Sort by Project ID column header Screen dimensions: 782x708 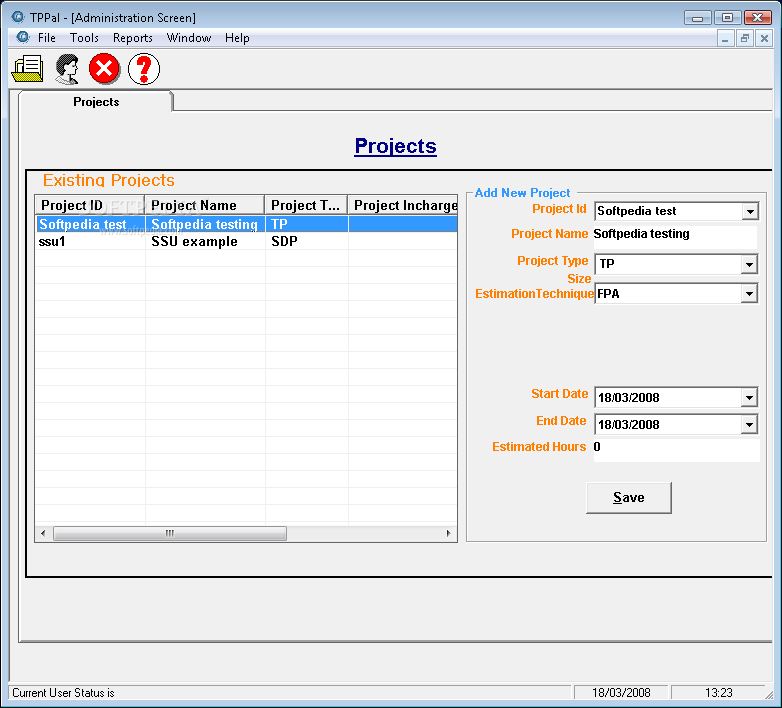pyautogui.click(x=90, y=205)
